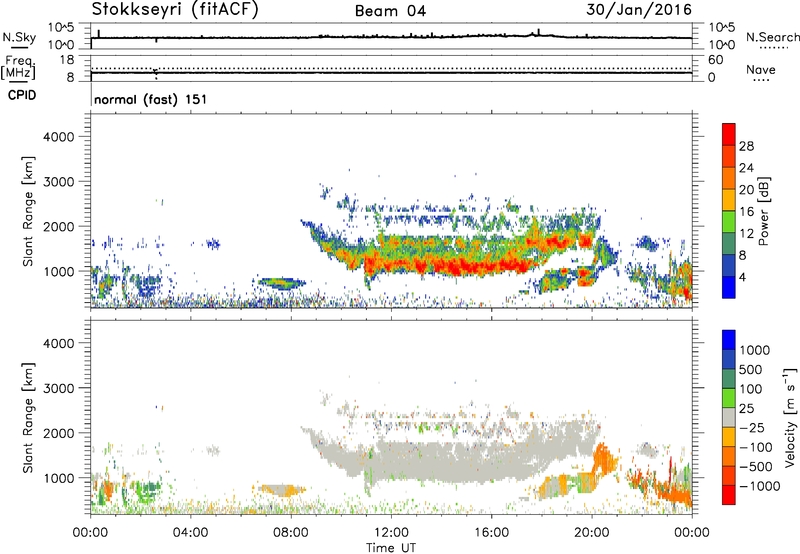Pick the bright blue bottom segment of Power colorbar
This screenshot has width=800, height=554.
pos(729,287)
